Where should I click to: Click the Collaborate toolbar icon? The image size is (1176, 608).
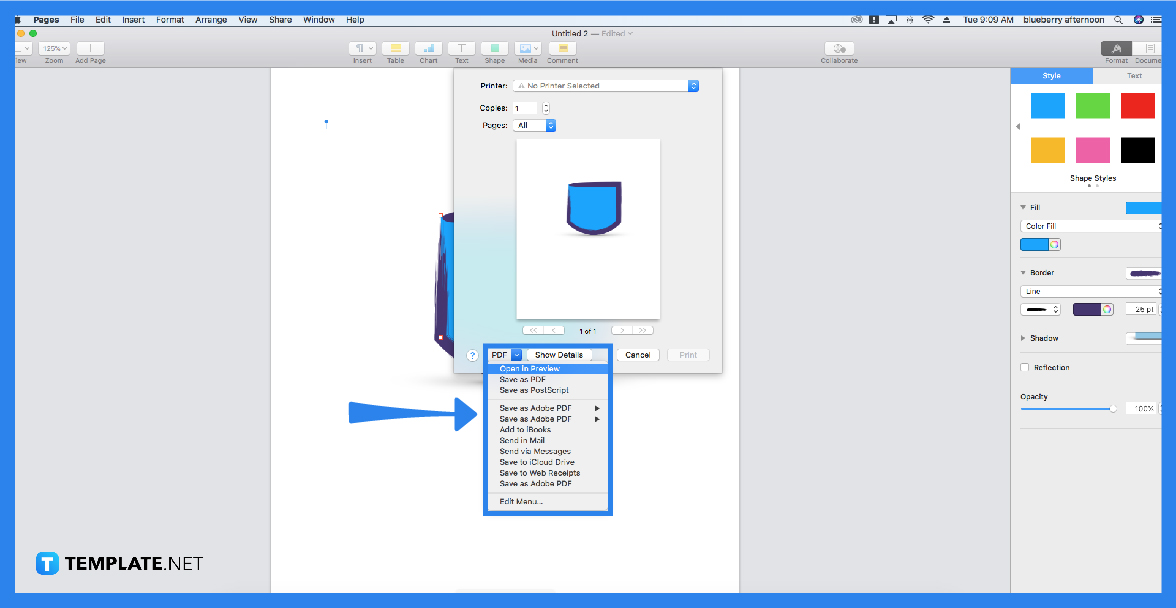(x=838, y=47)
